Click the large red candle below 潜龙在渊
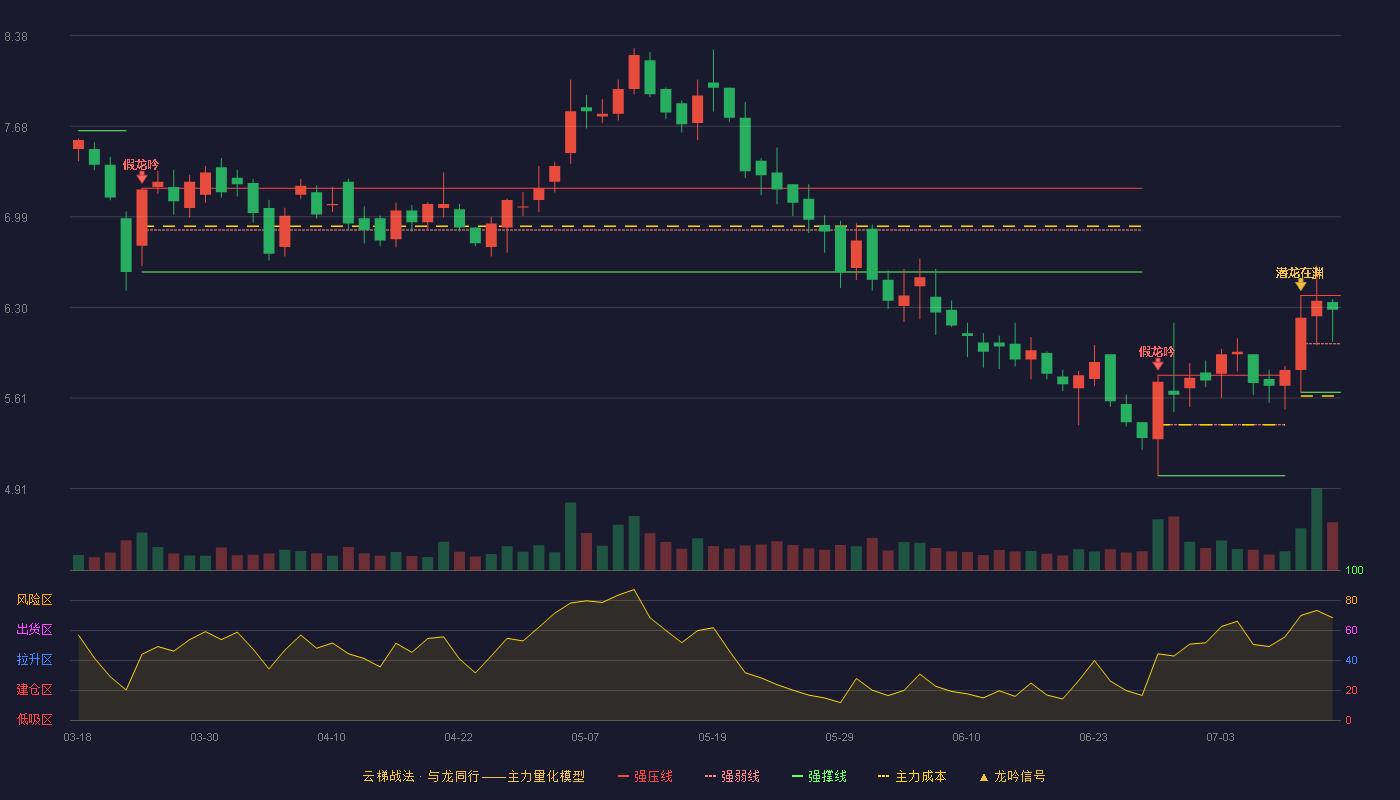Viewport: 1400px width, 800px height. point(1300,344)
